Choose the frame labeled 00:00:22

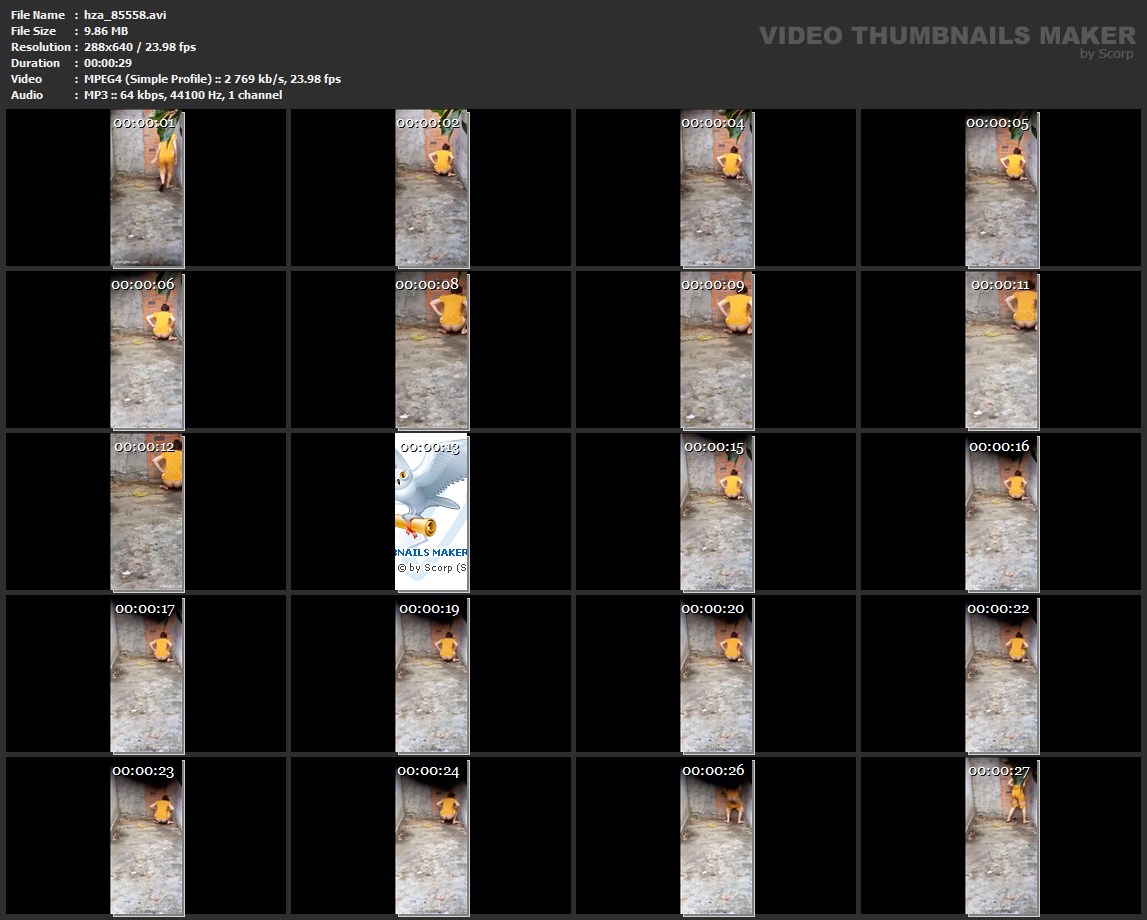pos(1002,675)
